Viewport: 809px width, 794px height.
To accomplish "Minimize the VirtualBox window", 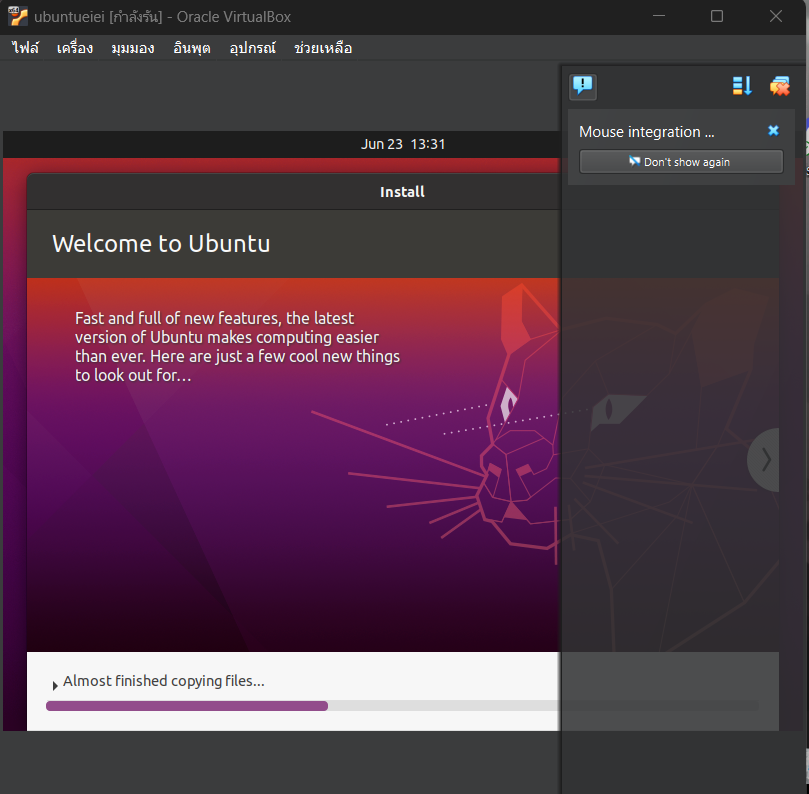I will tap(658, 16).
